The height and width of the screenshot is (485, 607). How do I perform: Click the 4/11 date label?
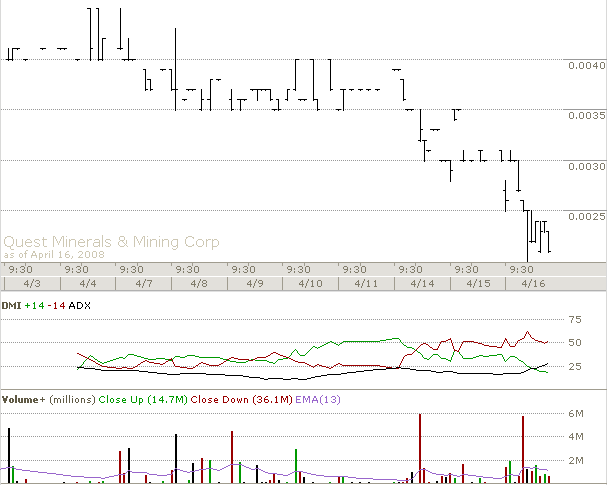[366, 284]
